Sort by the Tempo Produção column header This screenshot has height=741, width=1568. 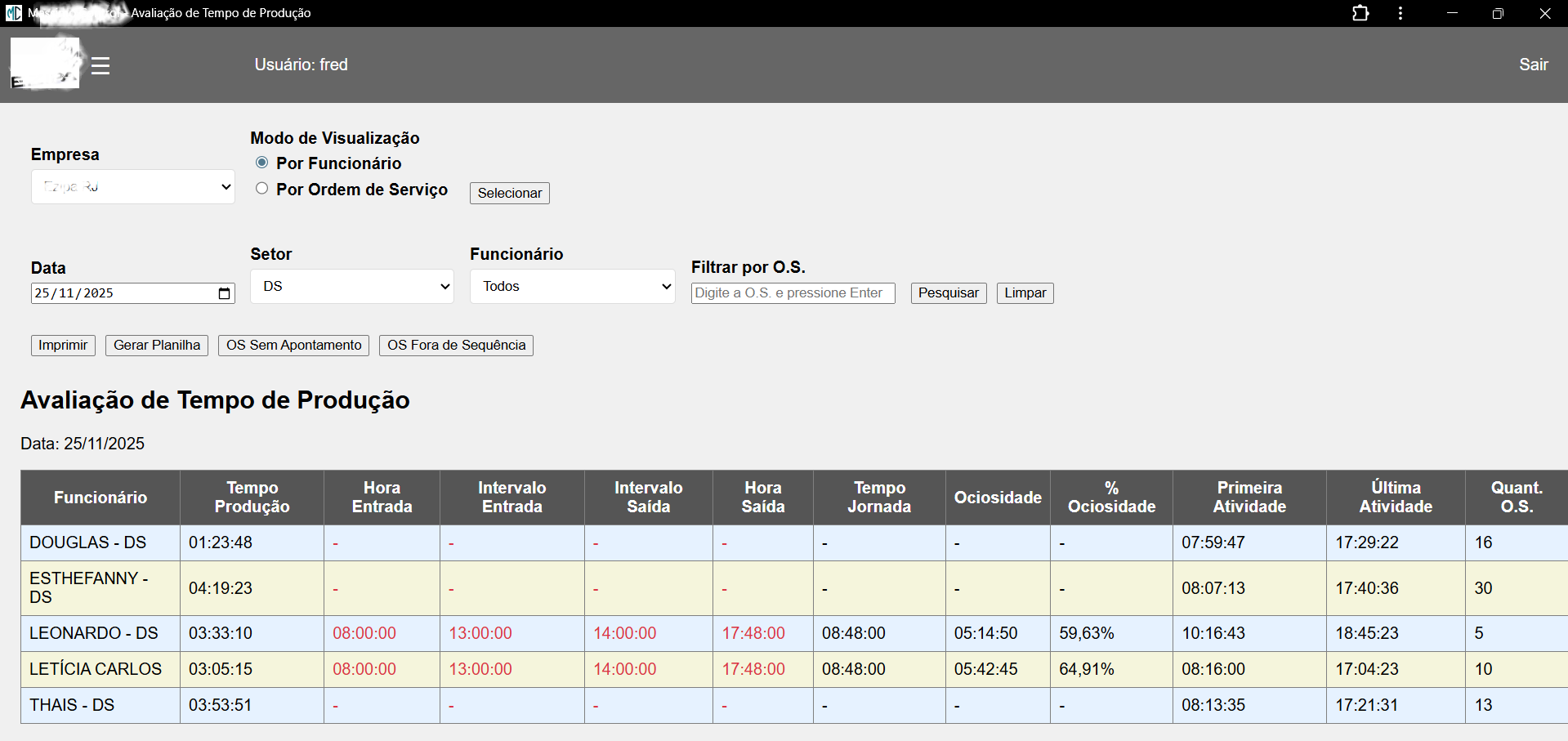(x=252, y=497)
